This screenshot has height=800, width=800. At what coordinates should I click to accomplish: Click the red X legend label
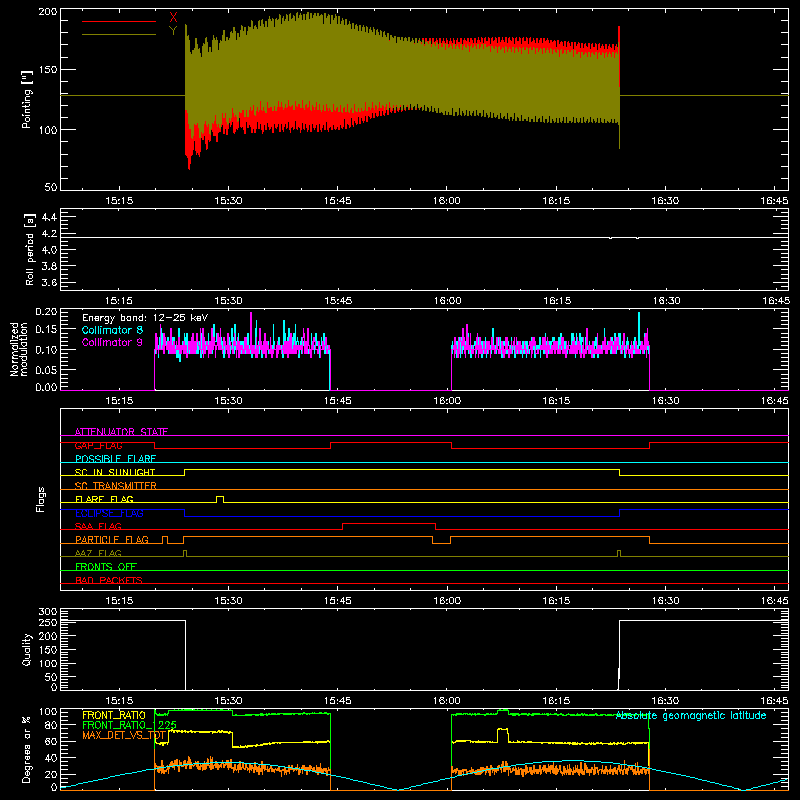click(173, 18)
